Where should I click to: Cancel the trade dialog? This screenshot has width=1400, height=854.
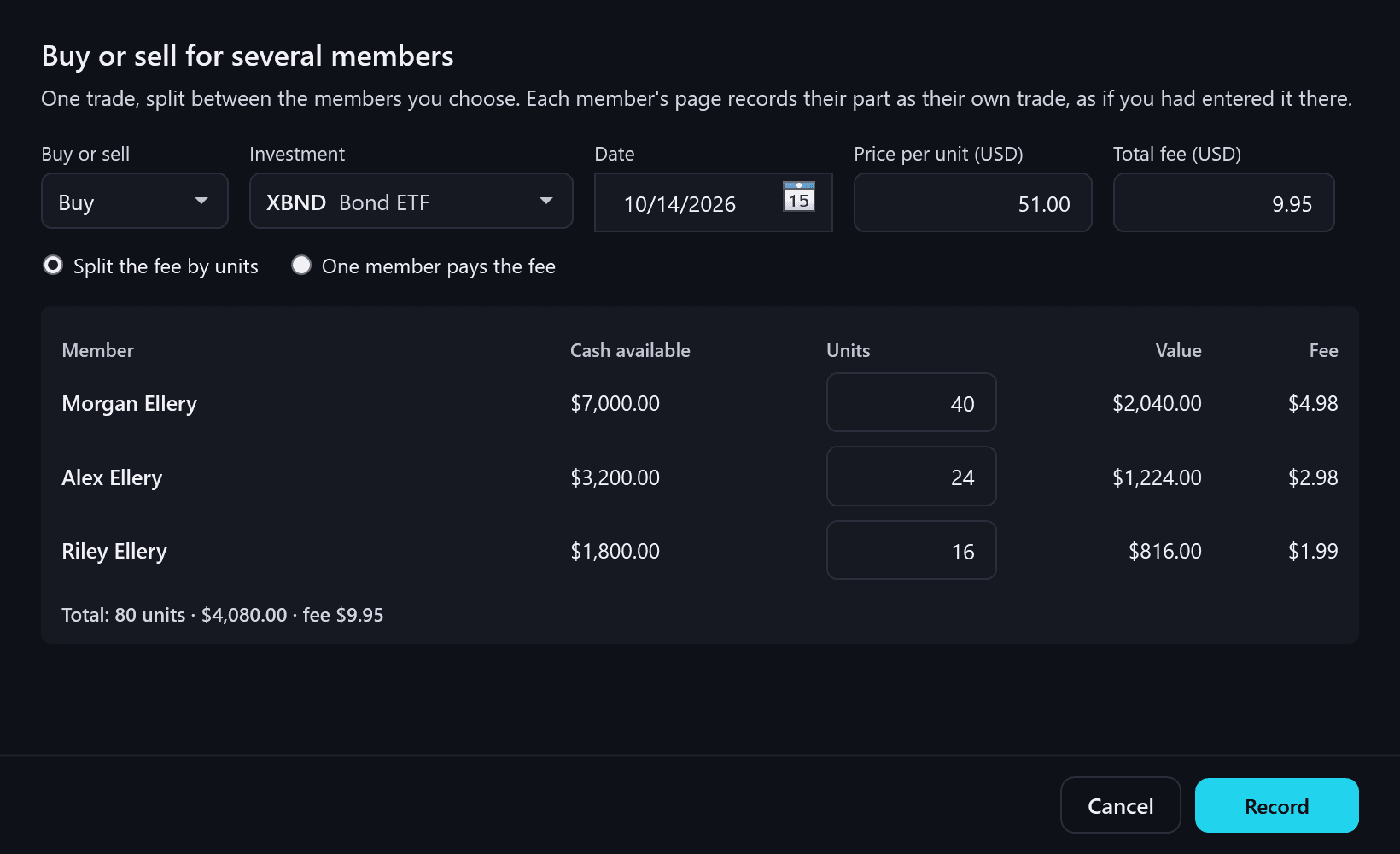pos(1121,805)
